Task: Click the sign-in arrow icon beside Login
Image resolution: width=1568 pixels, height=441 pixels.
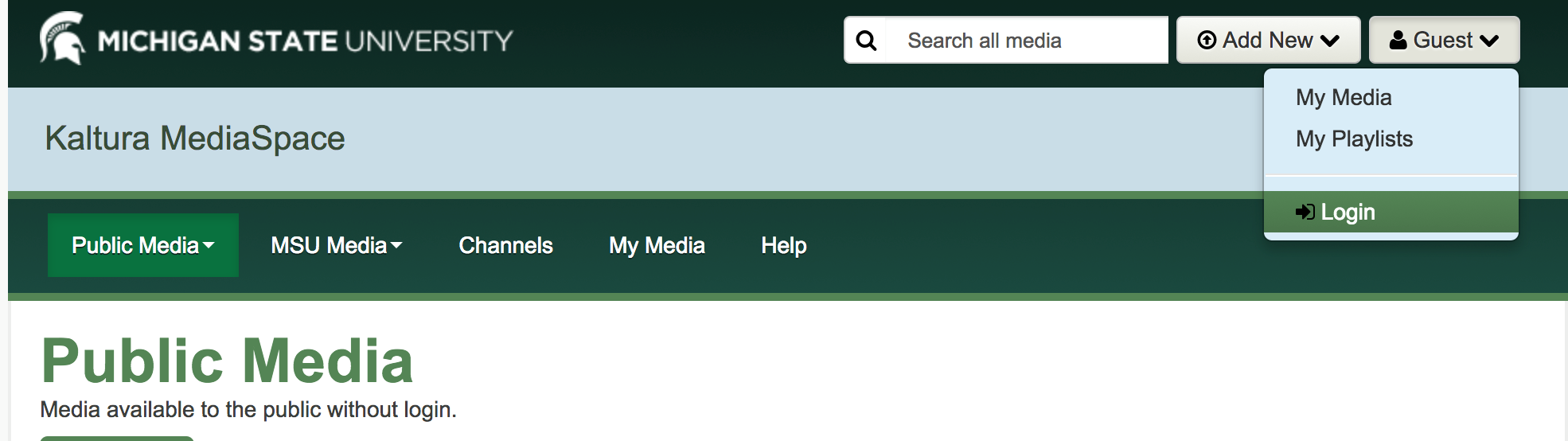Action: 1305,212
